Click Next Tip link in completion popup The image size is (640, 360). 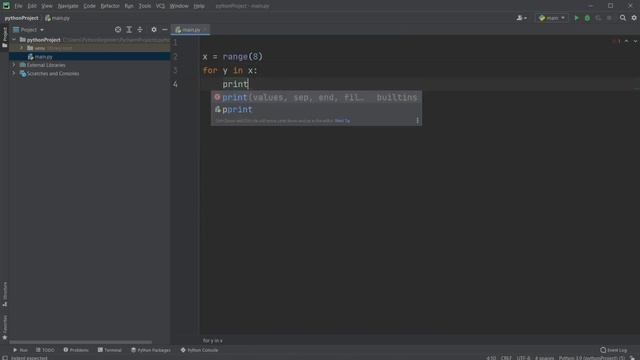coord(342,121)
